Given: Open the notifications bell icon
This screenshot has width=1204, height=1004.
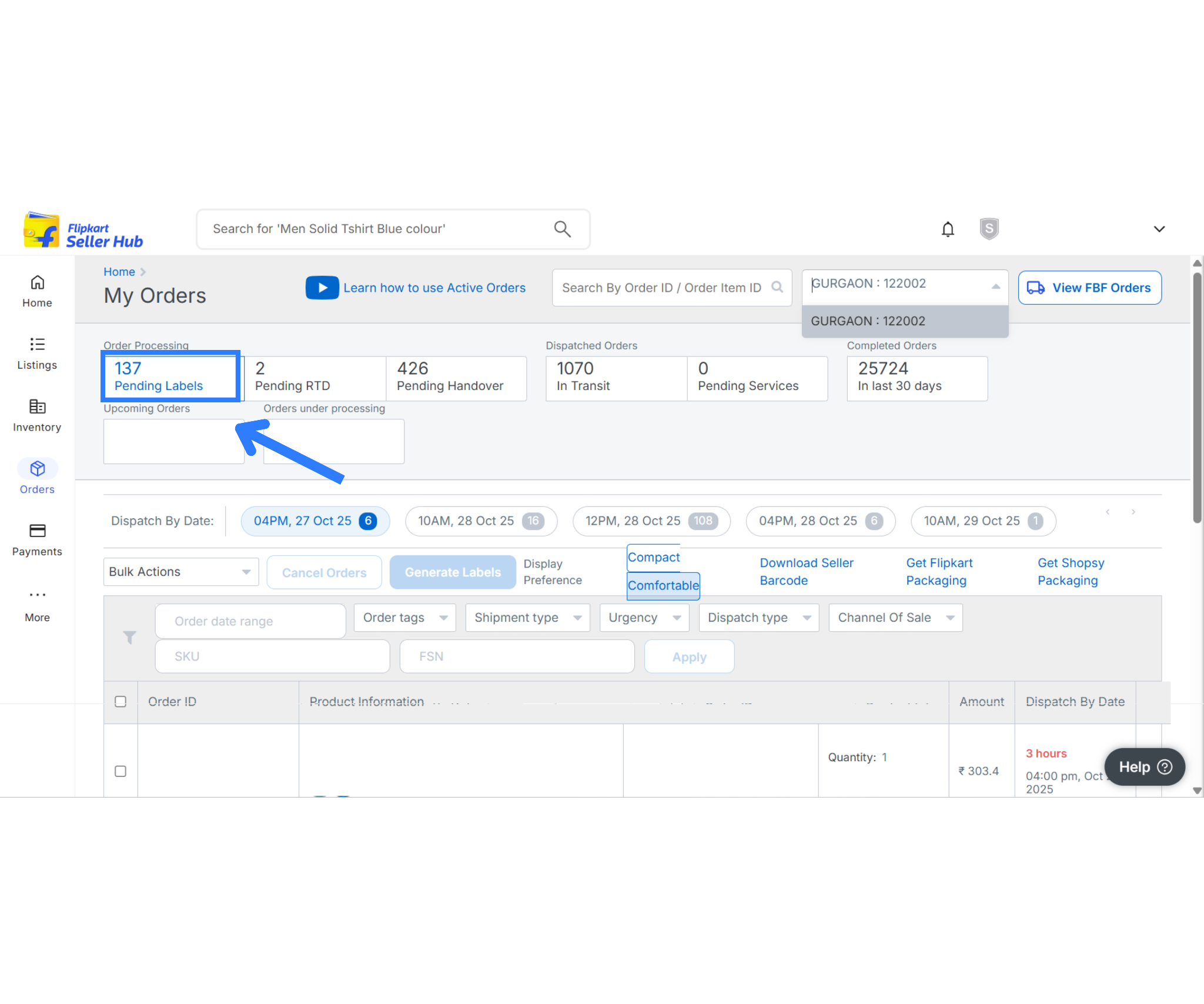Looking at the screenshot, I should [948, 229].
